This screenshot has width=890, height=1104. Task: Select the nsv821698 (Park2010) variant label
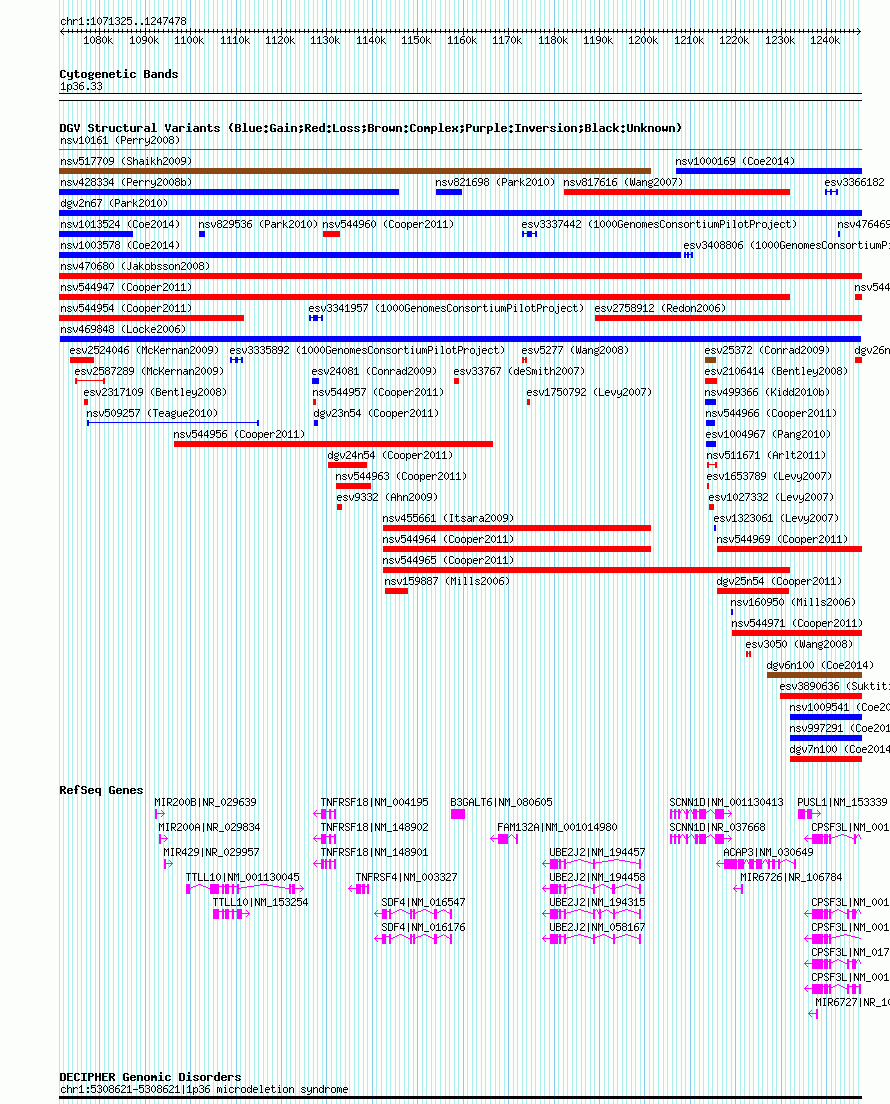click(495, 182)
